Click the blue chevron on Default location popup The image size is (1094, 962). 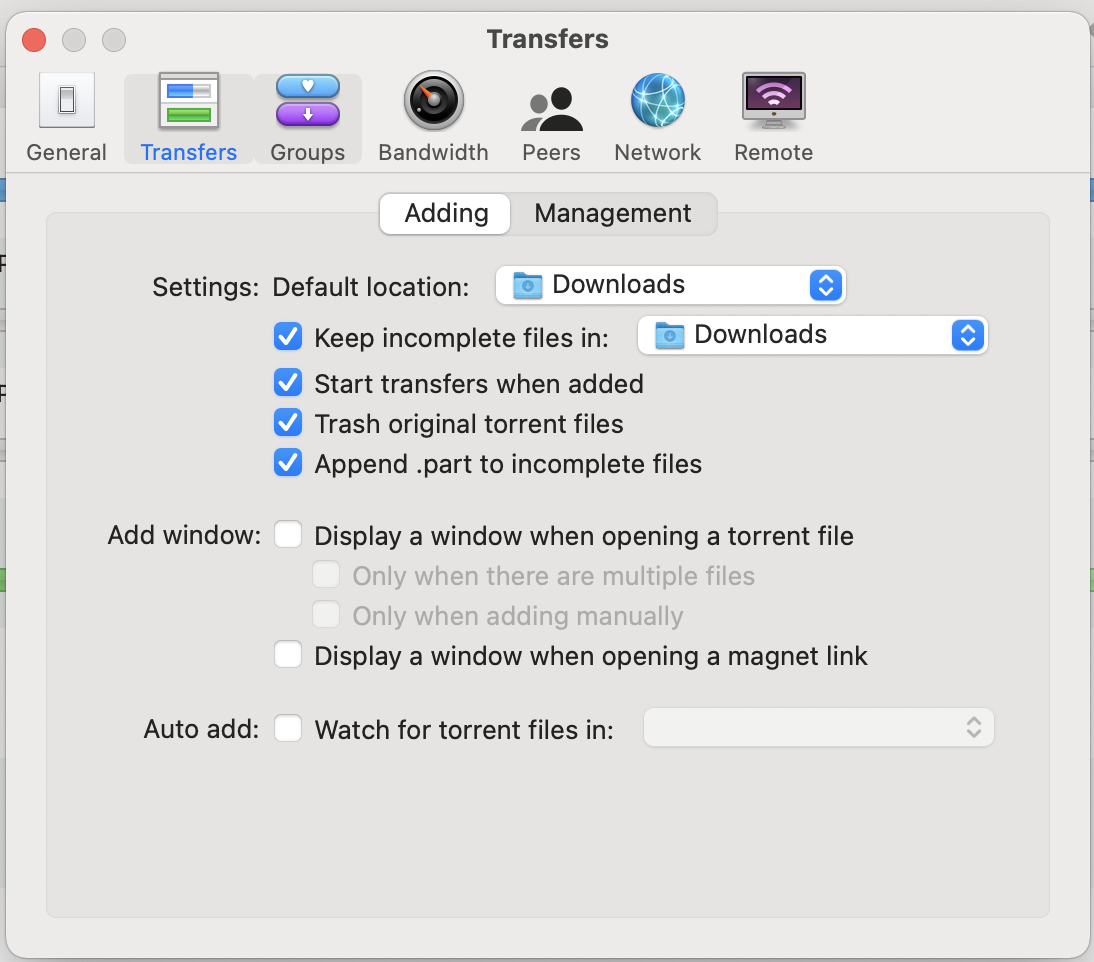coord(825,285)
